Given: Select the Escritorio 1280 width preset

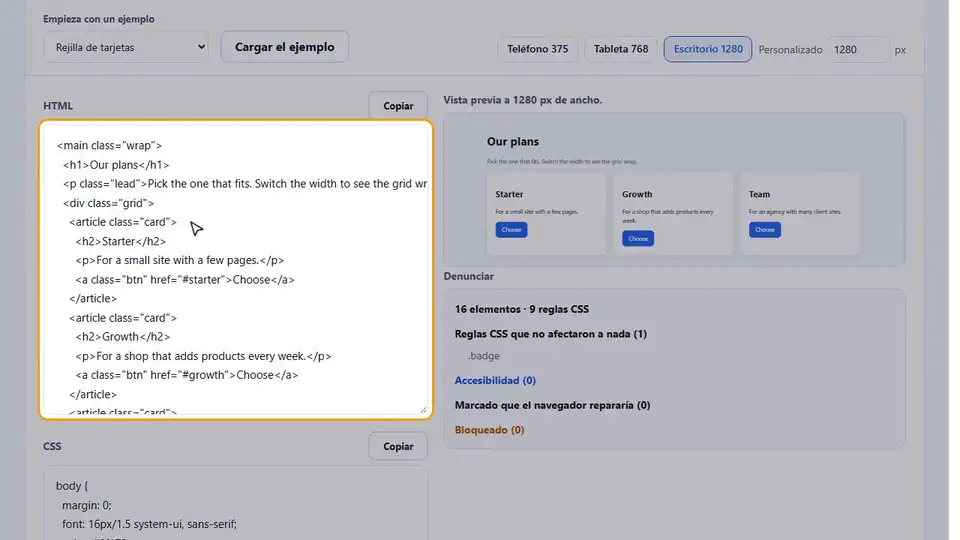Looking at the screenshot, I should tap(708, 49).
